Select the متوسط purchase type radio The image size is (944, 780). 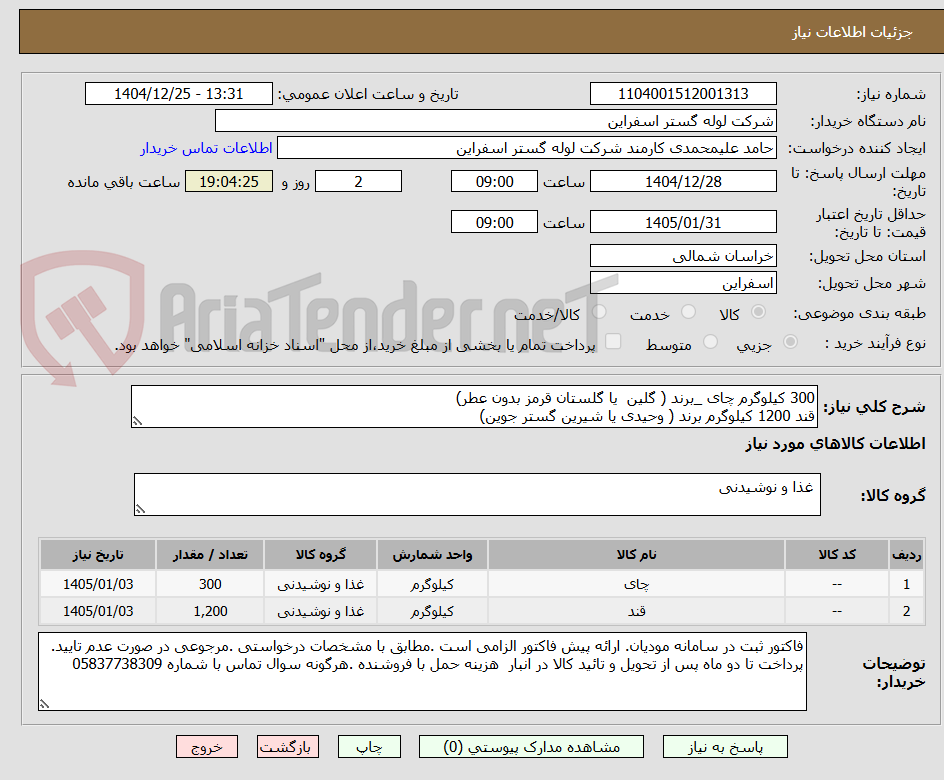pos(710,342)
